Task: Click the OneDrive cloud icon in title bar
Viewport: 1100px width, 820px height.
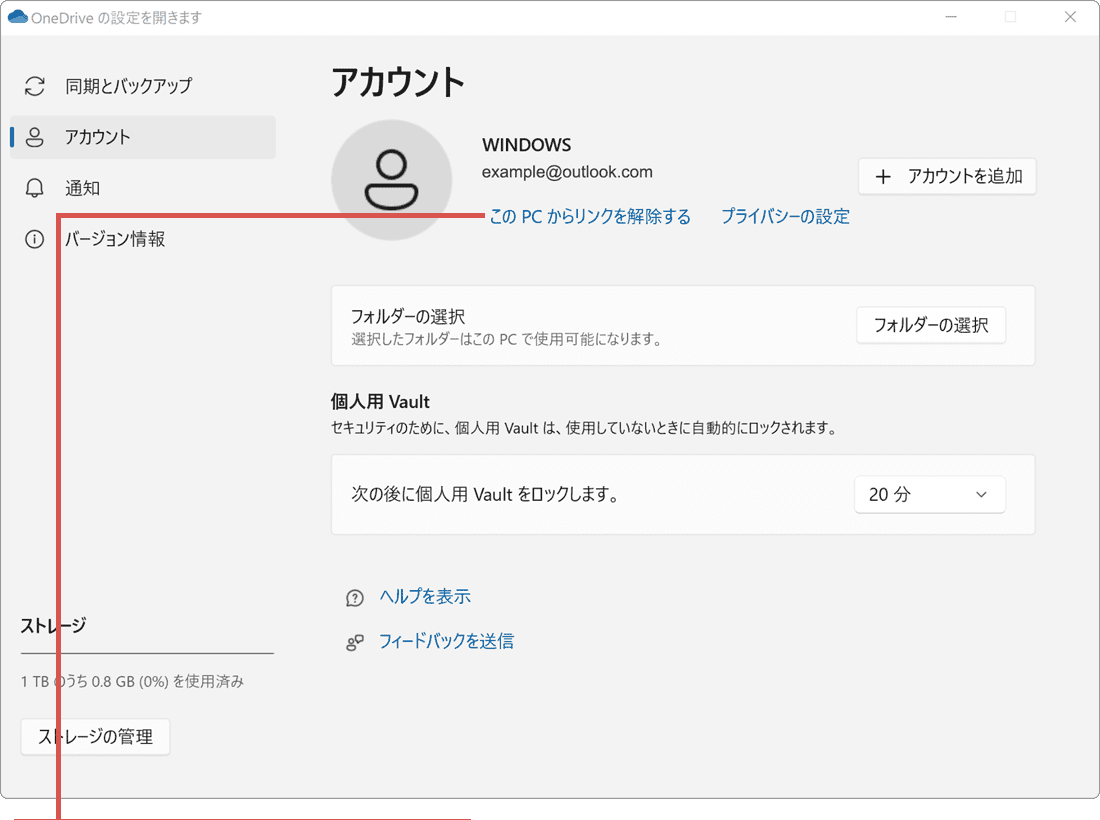Action: point(17,17)
